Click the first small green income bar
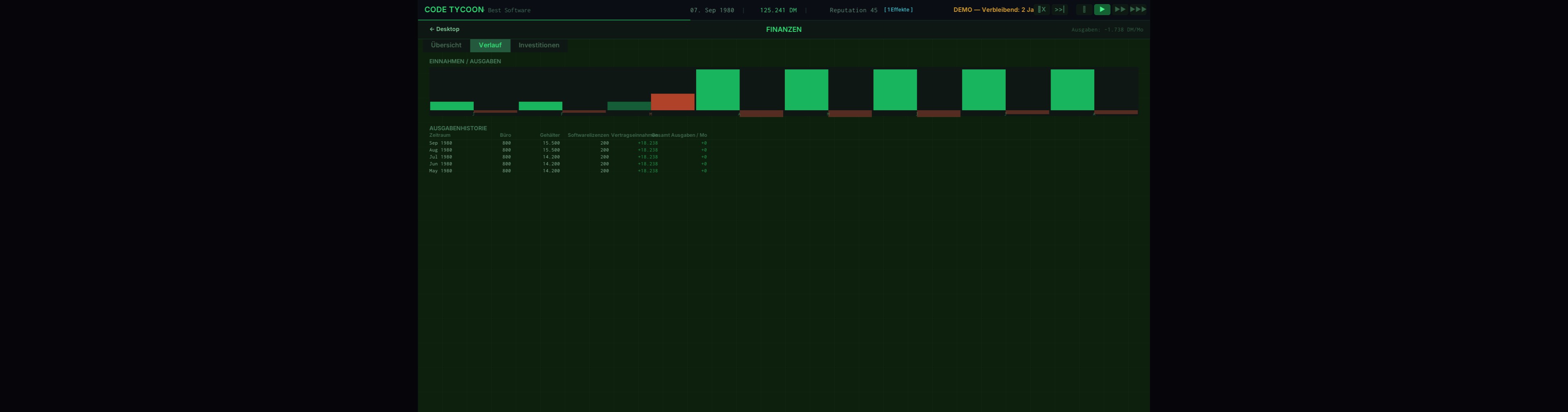This screenshot has height=412, width=1568. (x=451, y=106)
